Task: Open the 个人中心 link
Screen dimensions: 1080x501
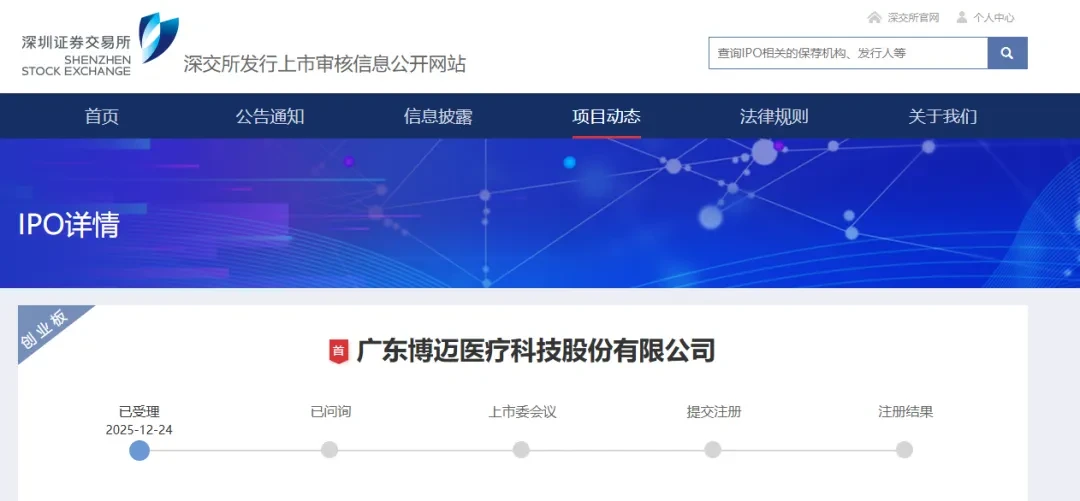Action: [994, 18]
